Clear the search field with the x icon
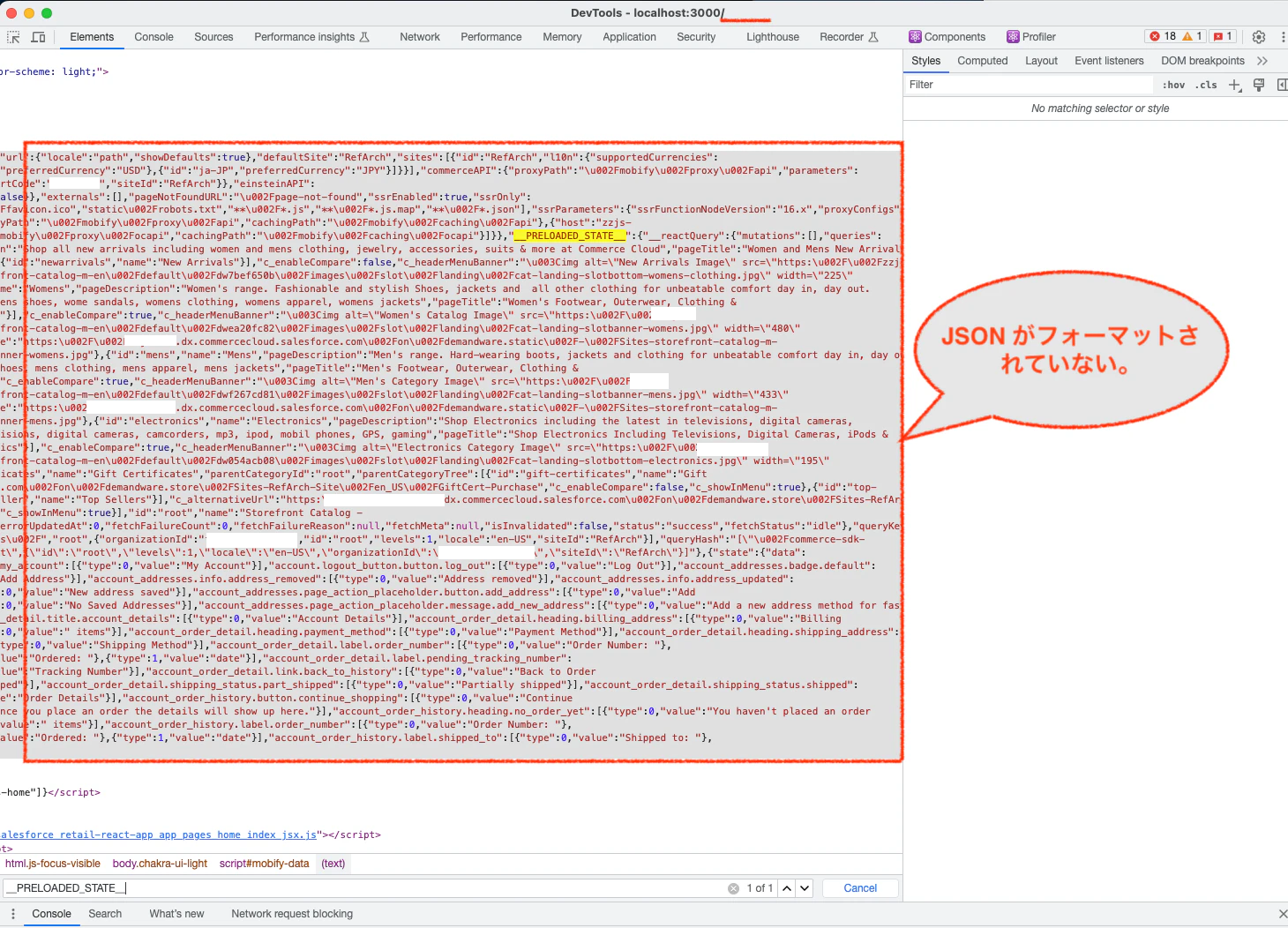Screen dimensions: 1288x928 pyautogui.click(x=733, y=888)
